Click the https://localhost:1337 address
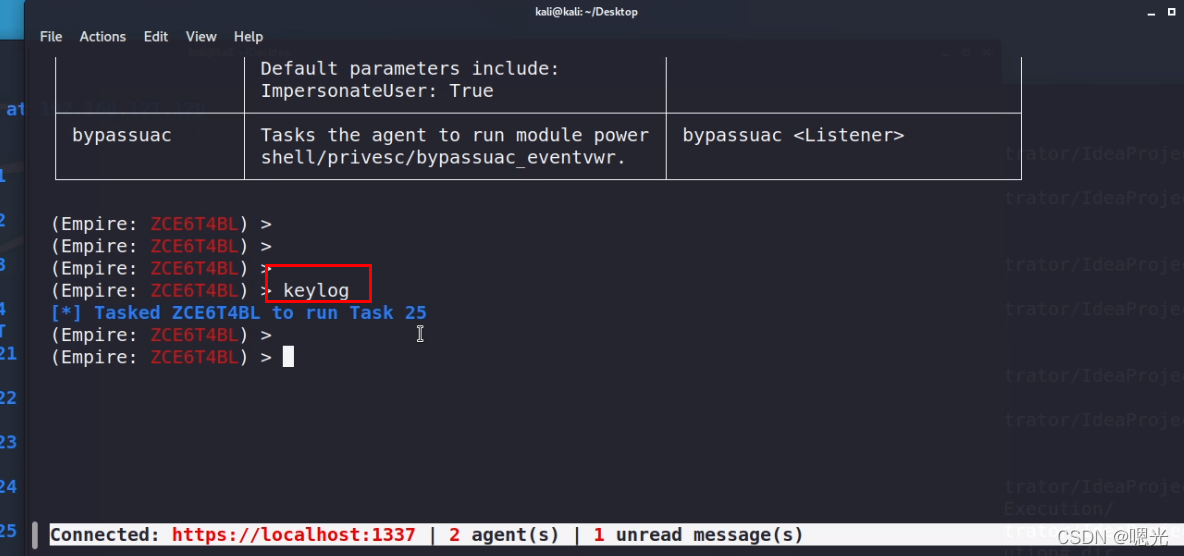The width and height of the screenshot is (1184, 556). click(293, 535)
